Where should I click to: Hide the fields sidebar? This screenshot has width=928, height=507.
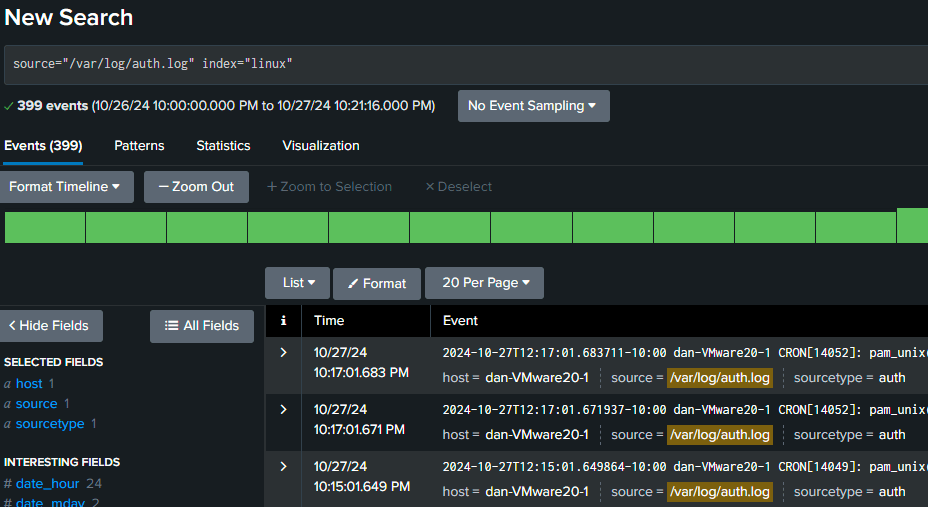pos(50,325)
